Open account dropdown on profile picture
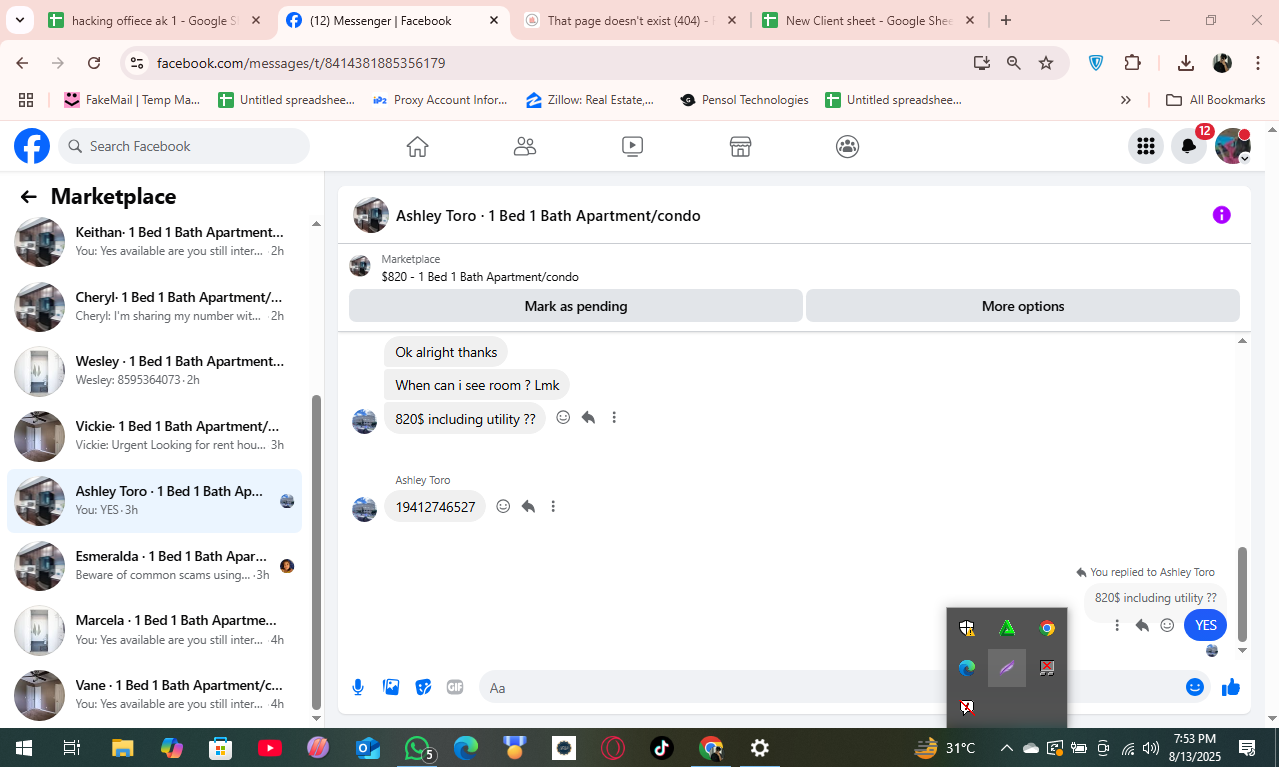The image size is (1279, 767). pos(1244,158)
